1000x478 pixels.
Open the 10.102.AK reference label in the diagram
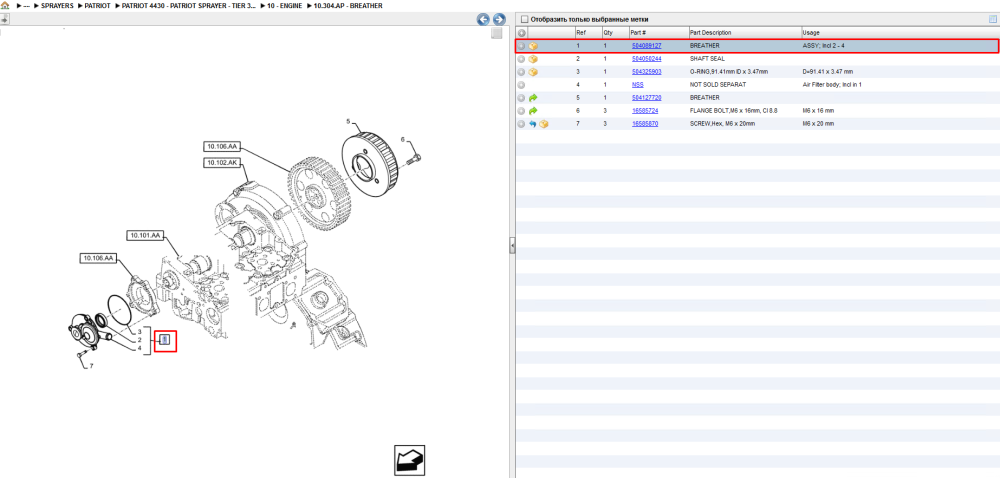(x=222, y=163)
